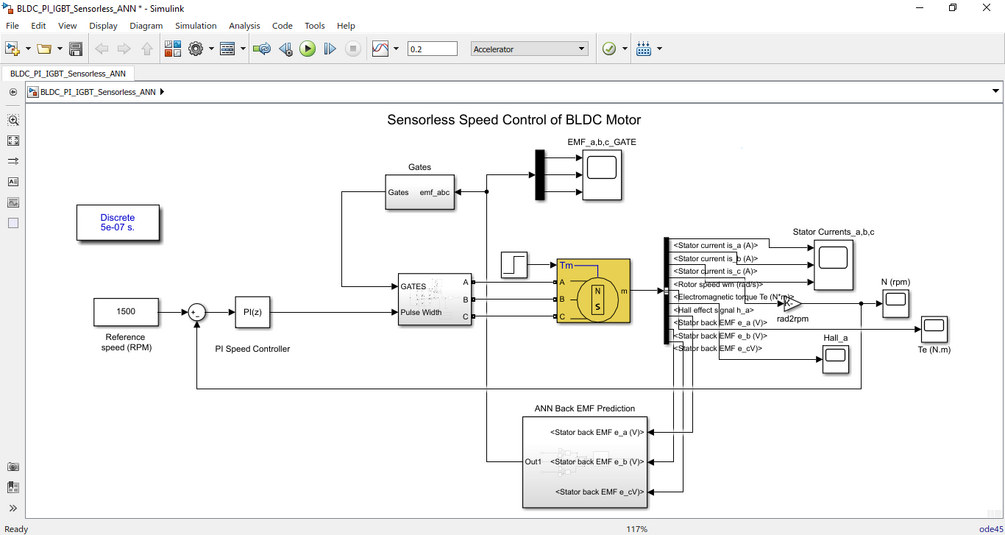
Task: Click Fit to View palette icon
Action: (13, 140)
